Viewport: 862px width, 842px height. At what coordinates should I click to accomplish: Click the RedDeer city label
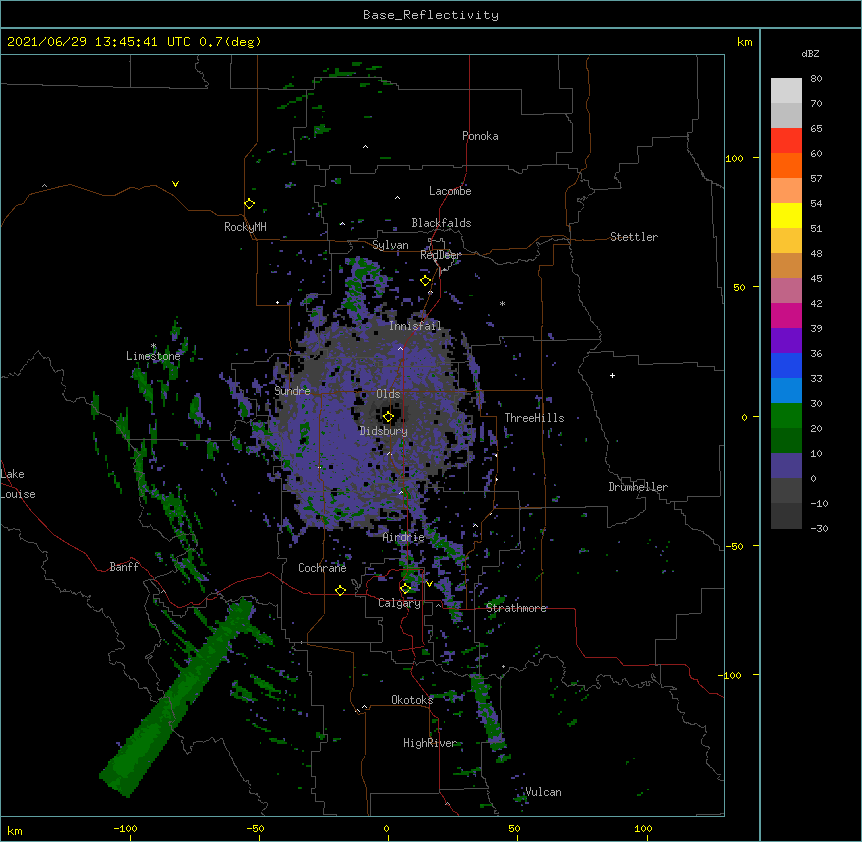coord(440,255)
